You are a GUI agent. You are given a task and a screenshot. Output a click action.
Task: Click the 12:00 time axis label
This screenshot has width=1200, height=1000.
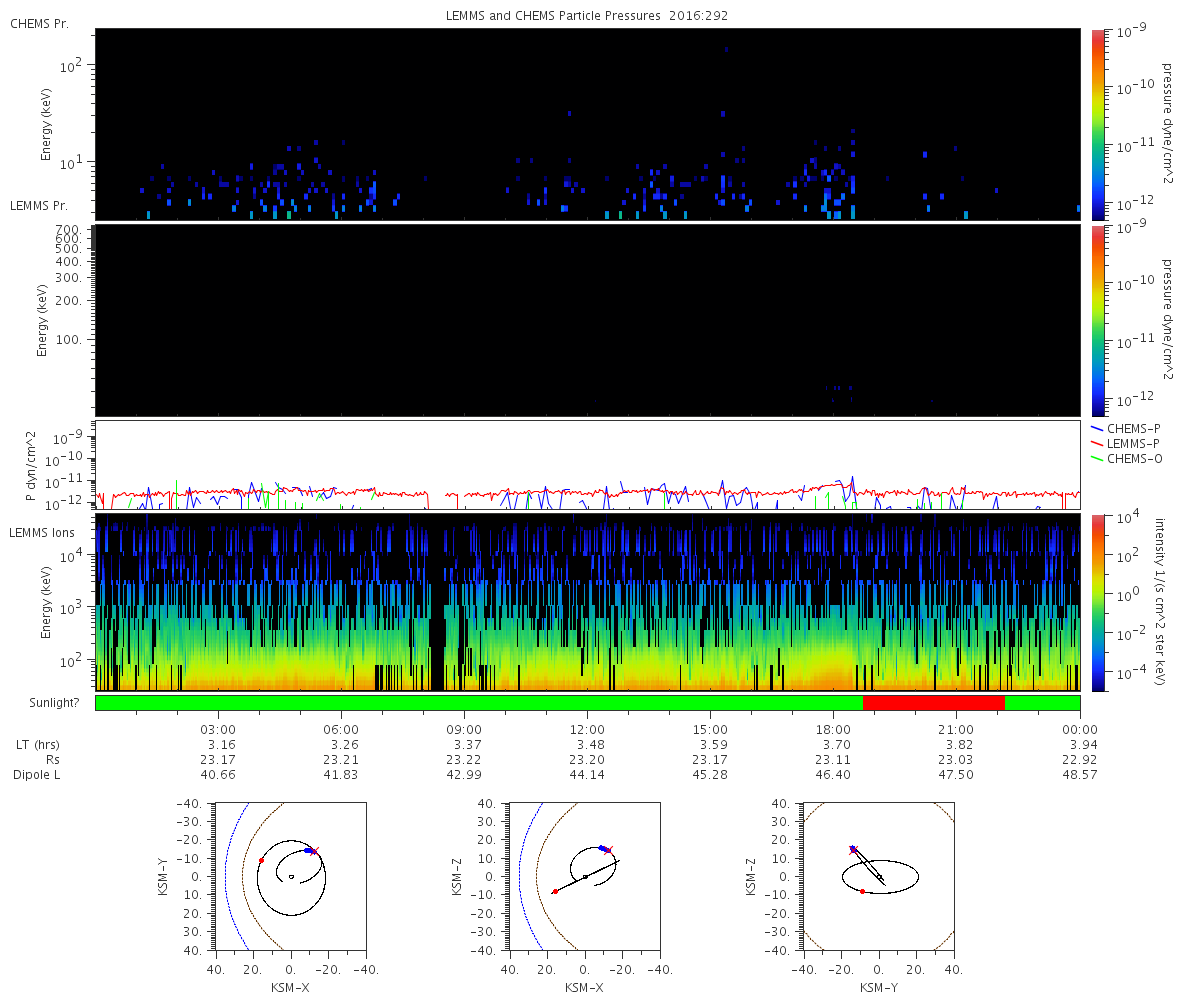click(587, 730)
